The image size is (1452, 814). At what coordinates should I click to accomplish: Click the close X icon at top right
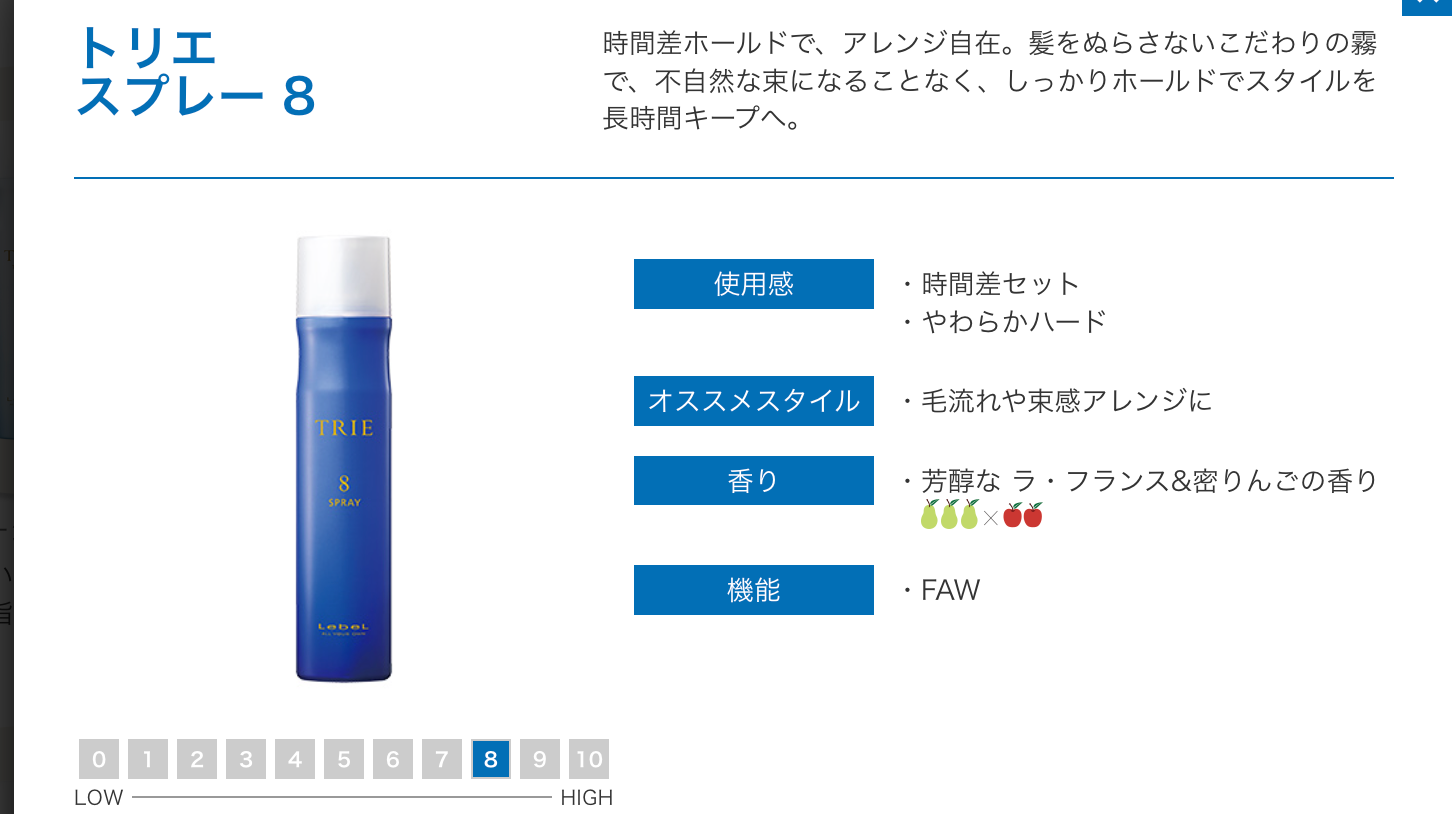[1427, 6]
